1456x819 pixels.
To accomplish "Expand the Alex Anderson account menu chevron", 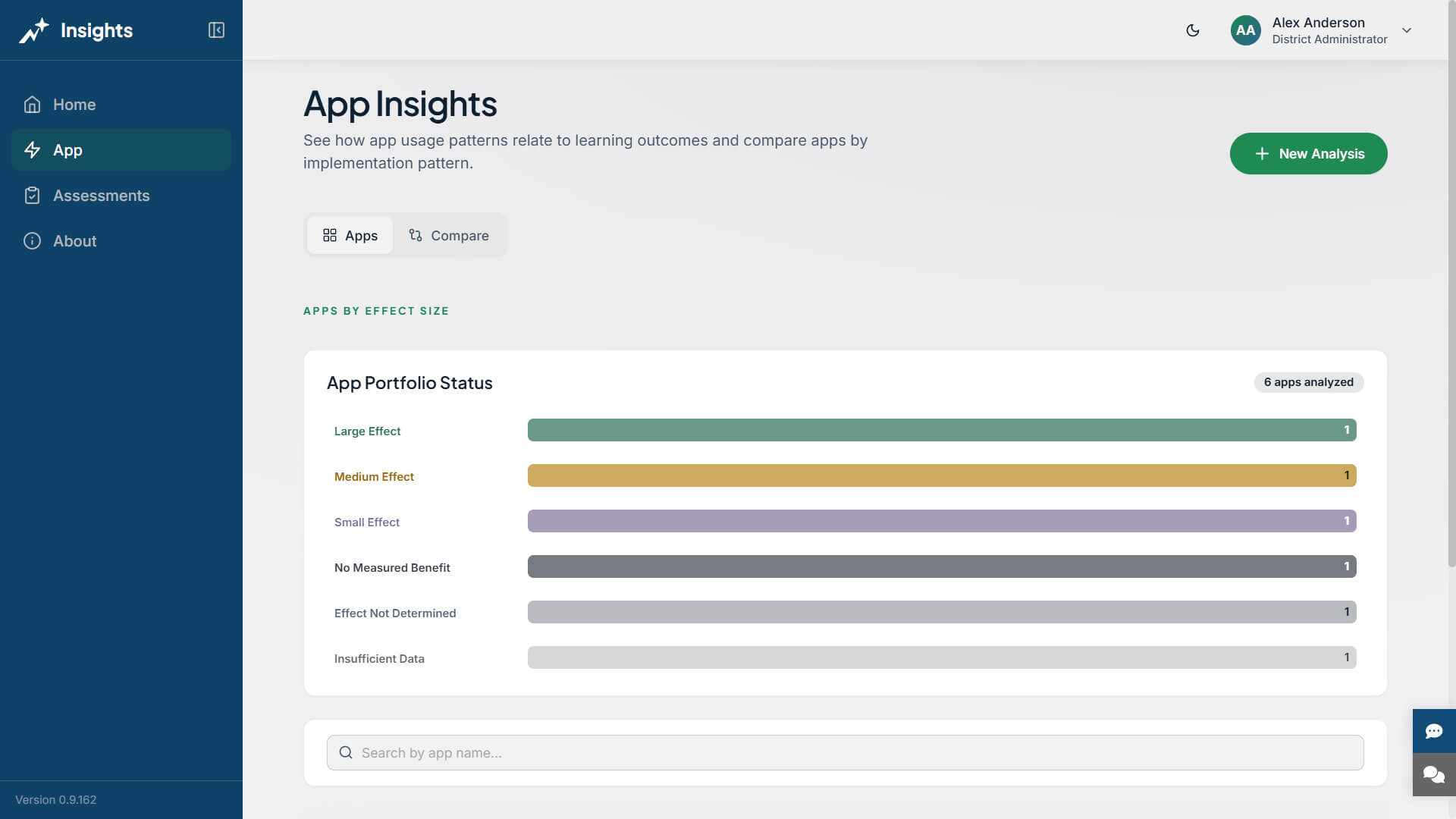I will coord(1407,30).
